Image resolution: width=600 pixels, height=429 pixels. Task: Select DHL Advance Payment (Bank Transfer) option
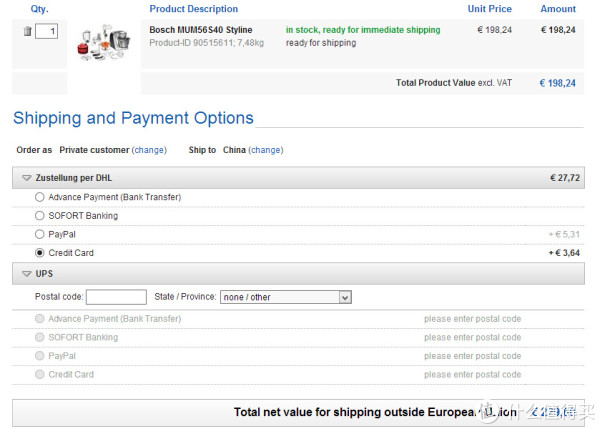coord(39,197)
